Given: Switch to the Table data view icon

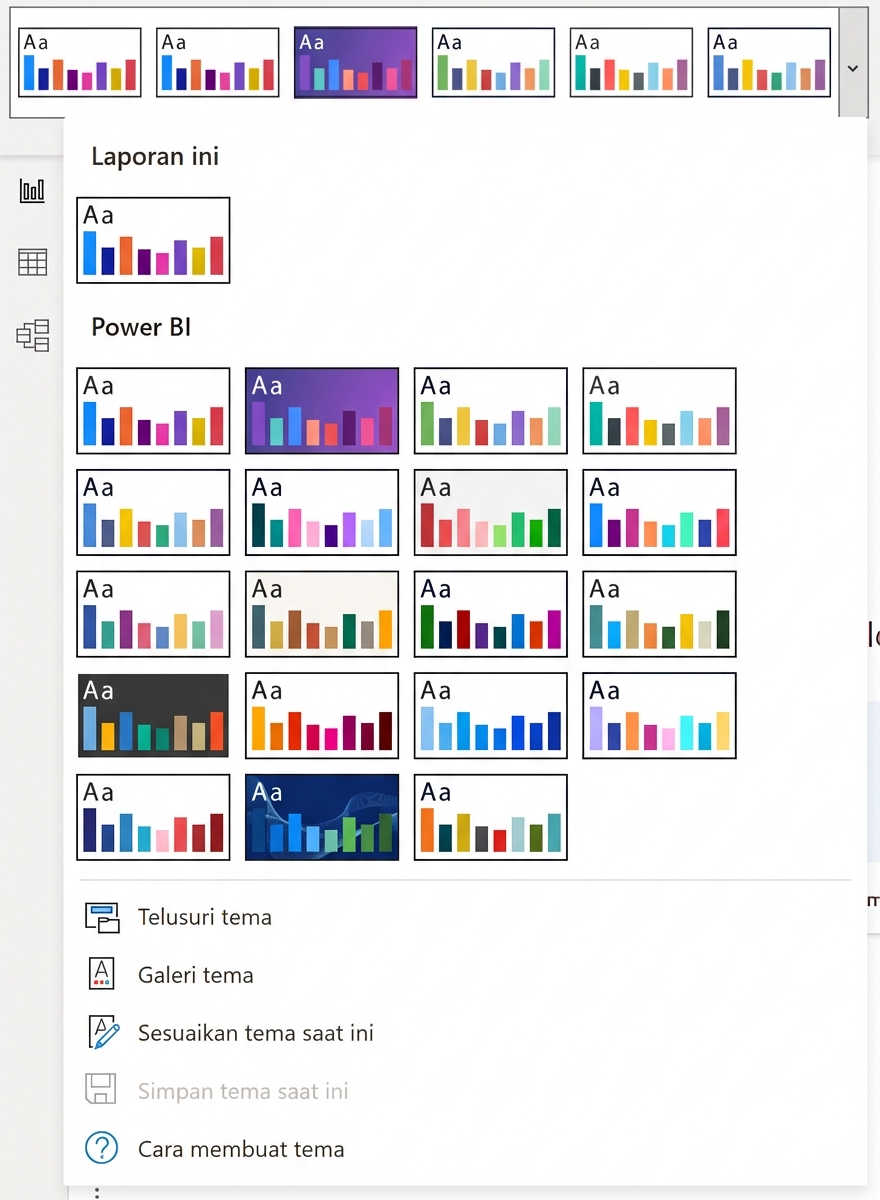Looking at the screenshot, I should (31, 262).
